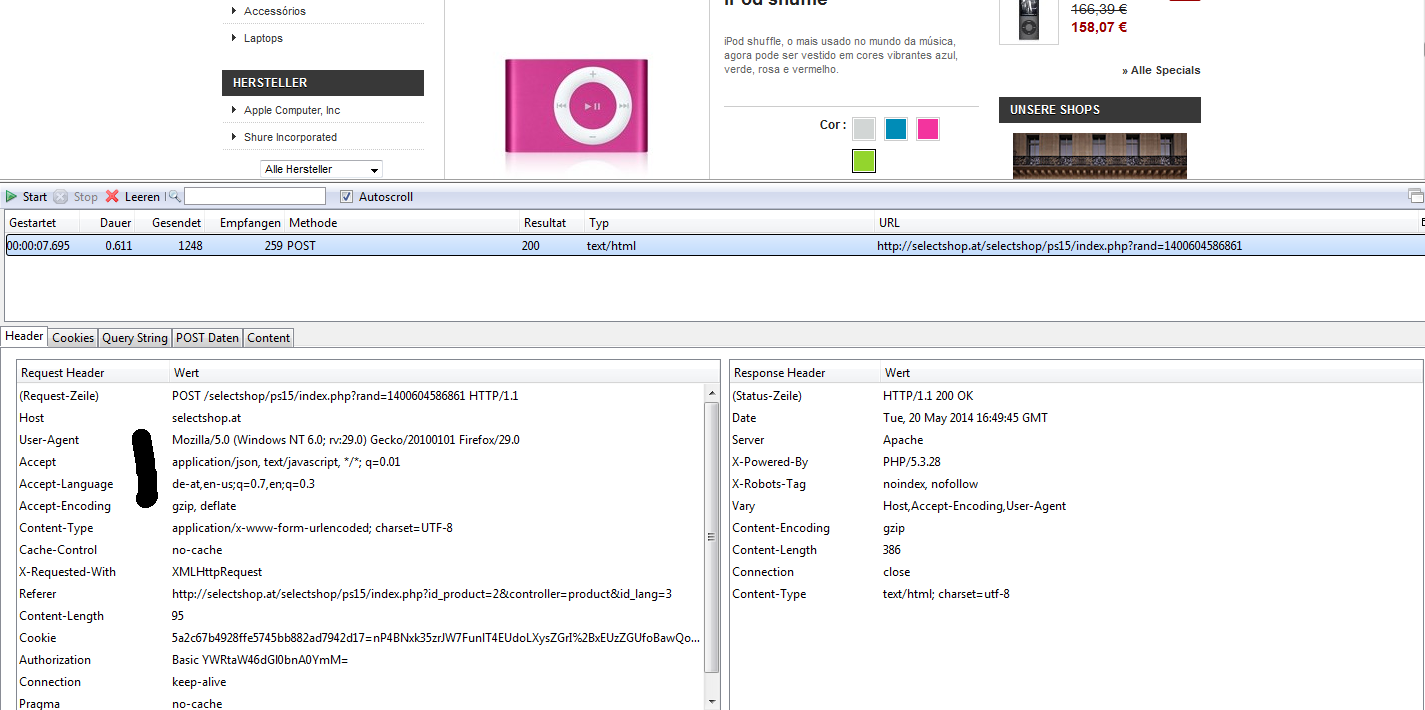Select the X-Robots-Tag response row
The height and width of the screenshot is (710, 1425).
(1076, 484)
